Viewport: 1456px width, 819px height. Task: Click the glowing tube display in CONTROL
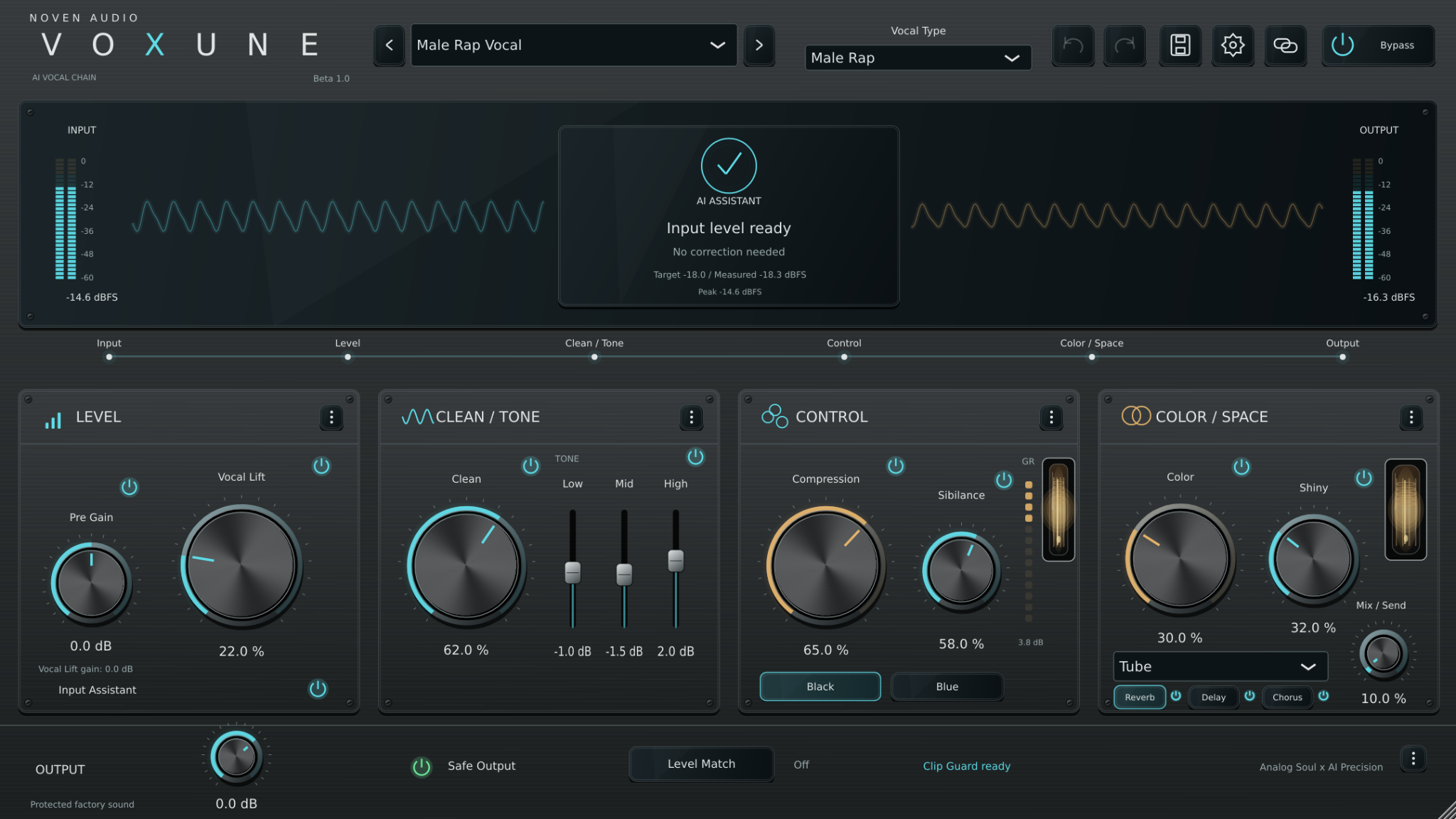(1058, 510)
